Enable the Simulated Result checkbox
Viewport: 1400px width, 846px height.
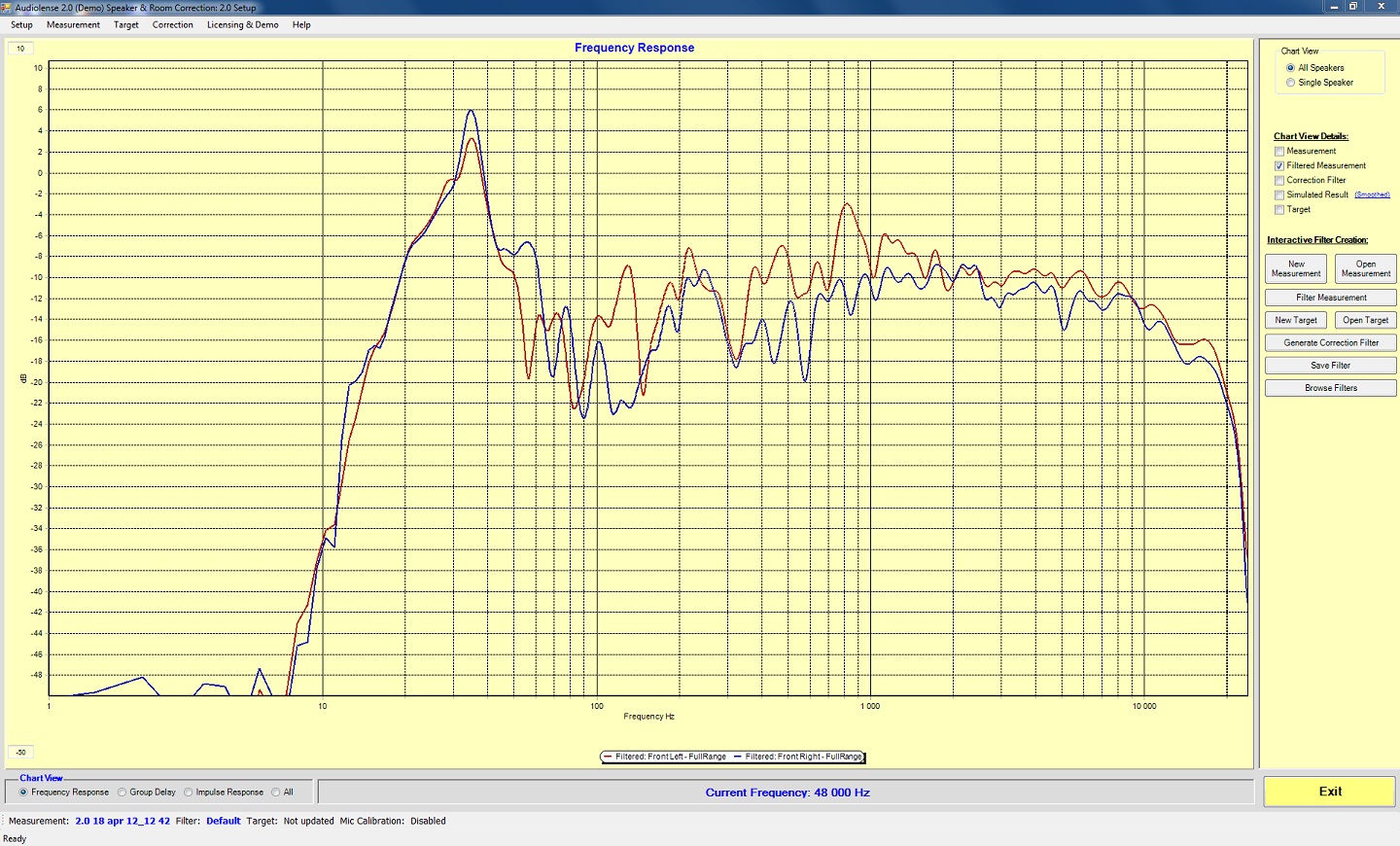tap(1279, 195)
